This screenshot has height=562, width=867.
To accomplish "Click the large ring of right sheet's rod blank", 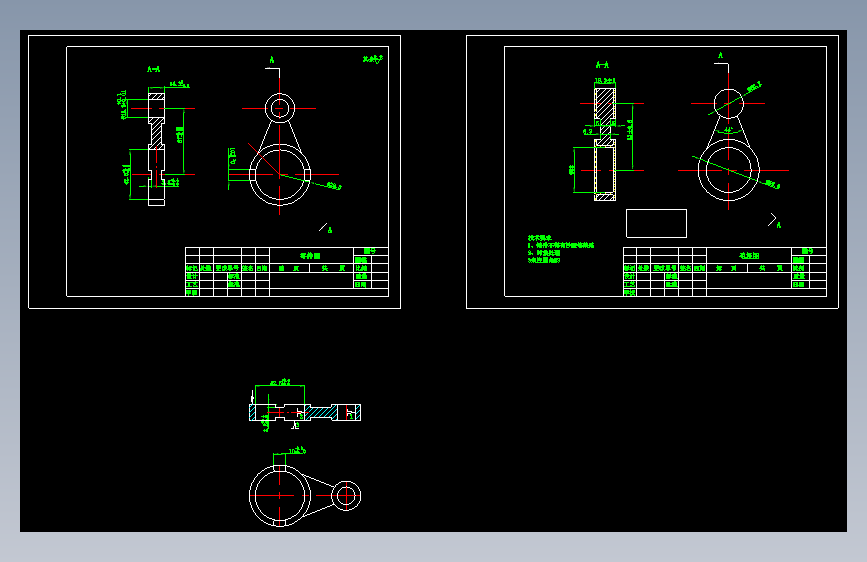I will pyautogui.click(x=728, y=170).
